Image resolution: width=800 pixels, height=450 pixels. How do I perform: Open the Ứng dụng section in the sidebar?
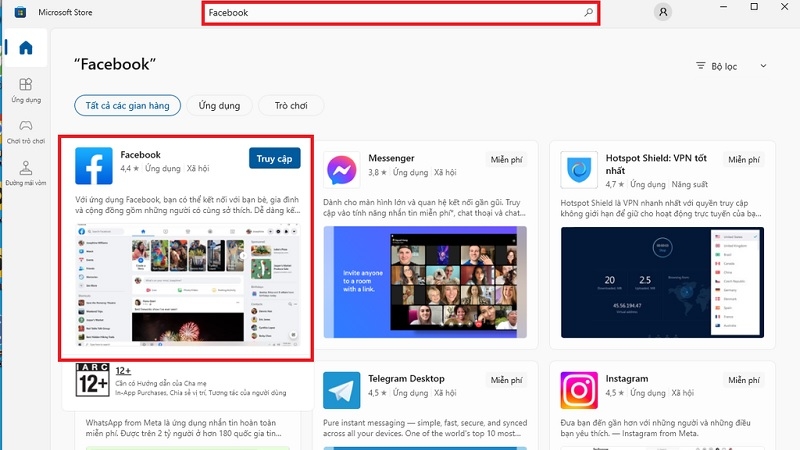pos(26,90)
